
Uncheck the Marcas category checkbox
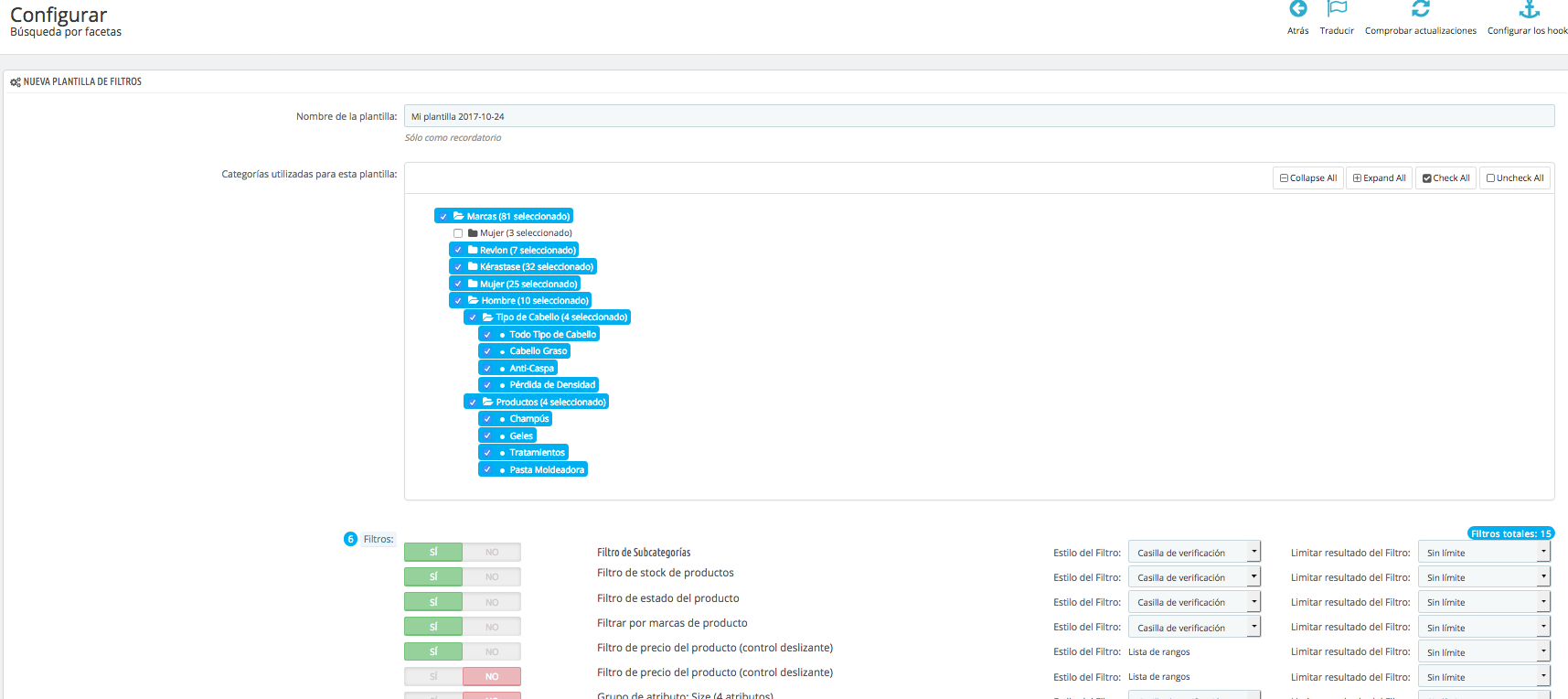pyautogui.click(x=443, y=217)
